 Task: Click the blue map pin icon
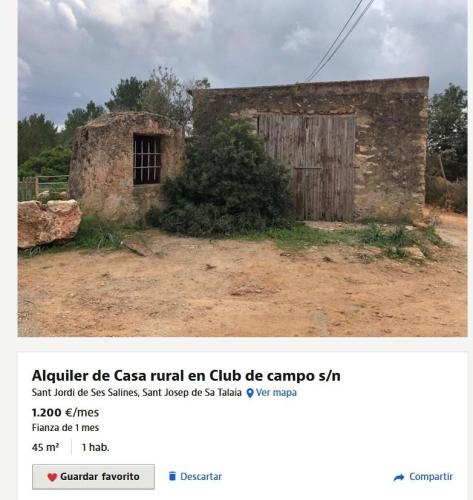tap(250, 393)
